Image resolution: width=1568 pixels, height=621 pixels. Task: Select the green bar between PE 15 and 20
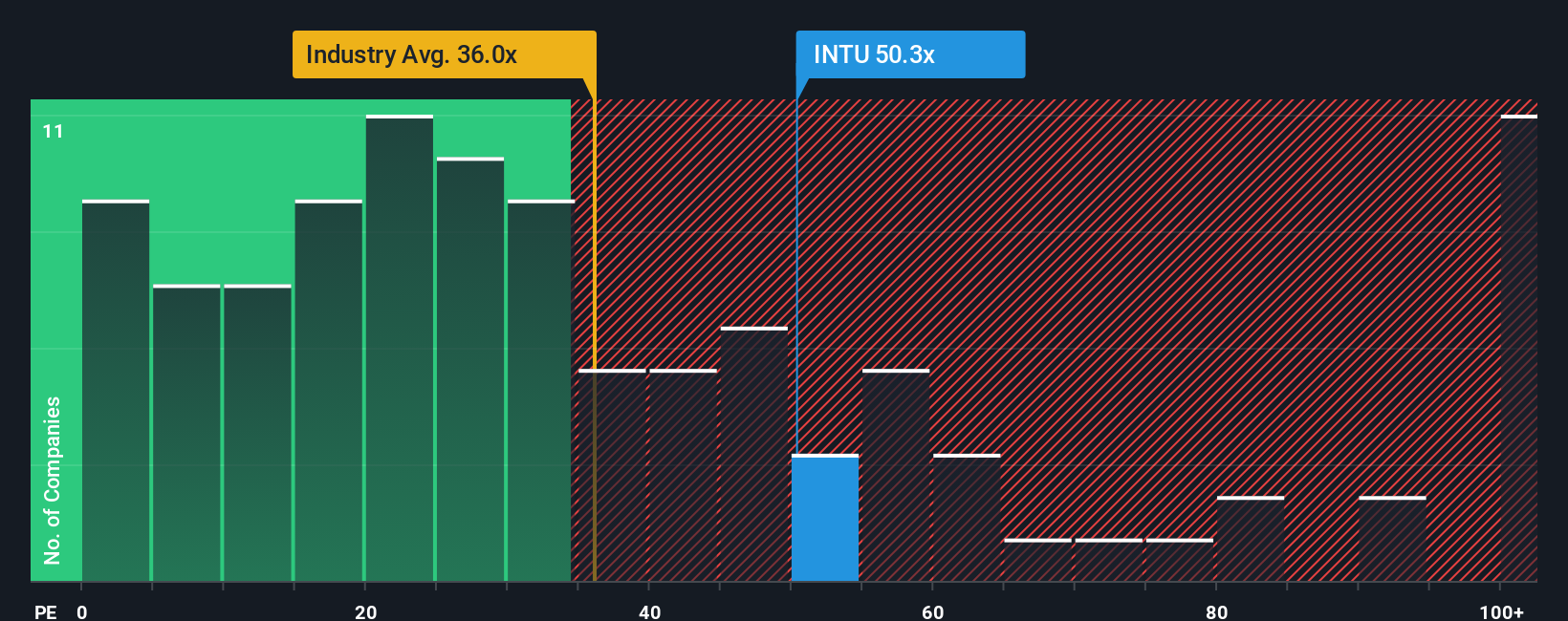(x=329, y=391)
